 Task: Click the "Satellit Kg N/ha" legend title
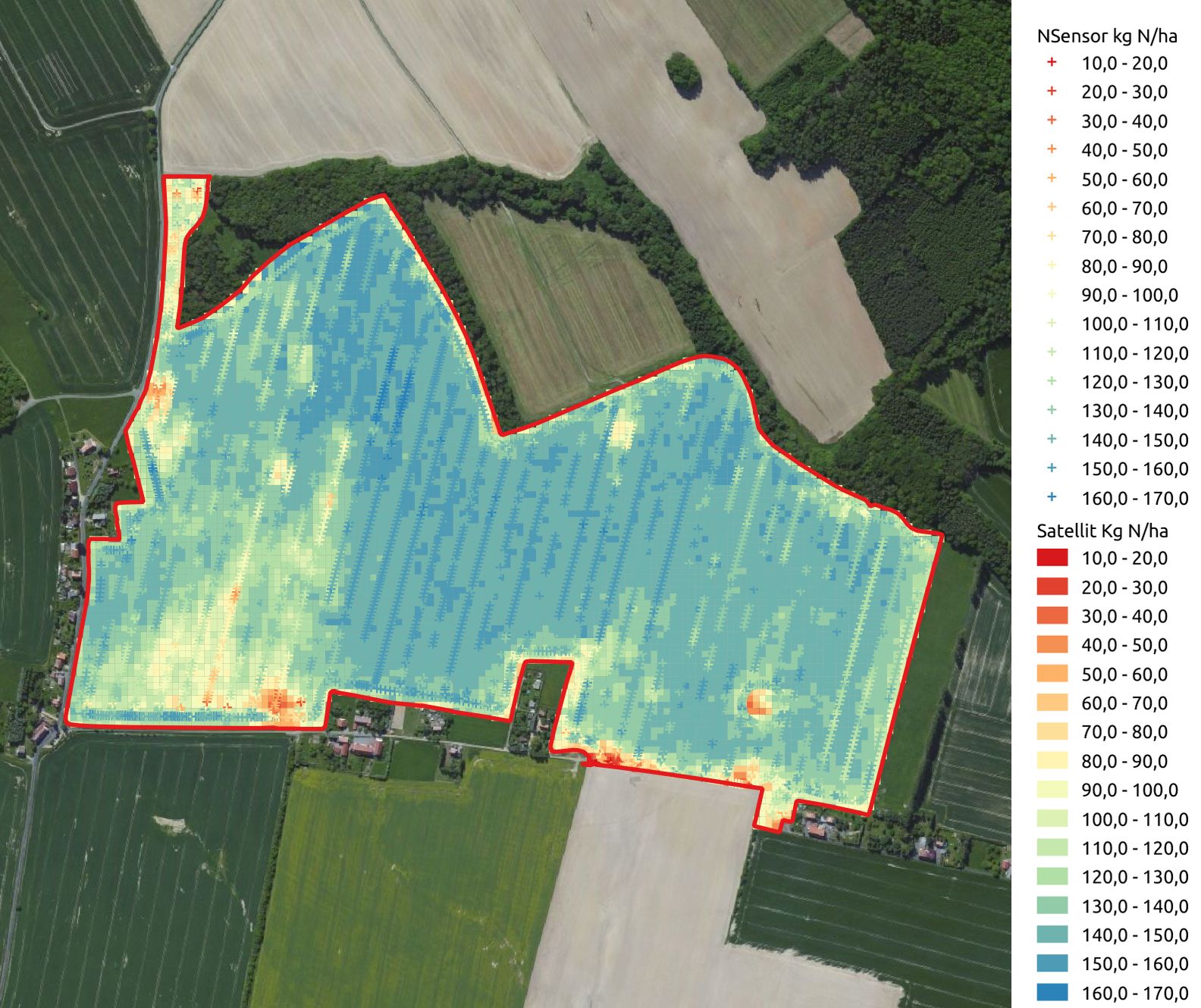pos(1102,531)
